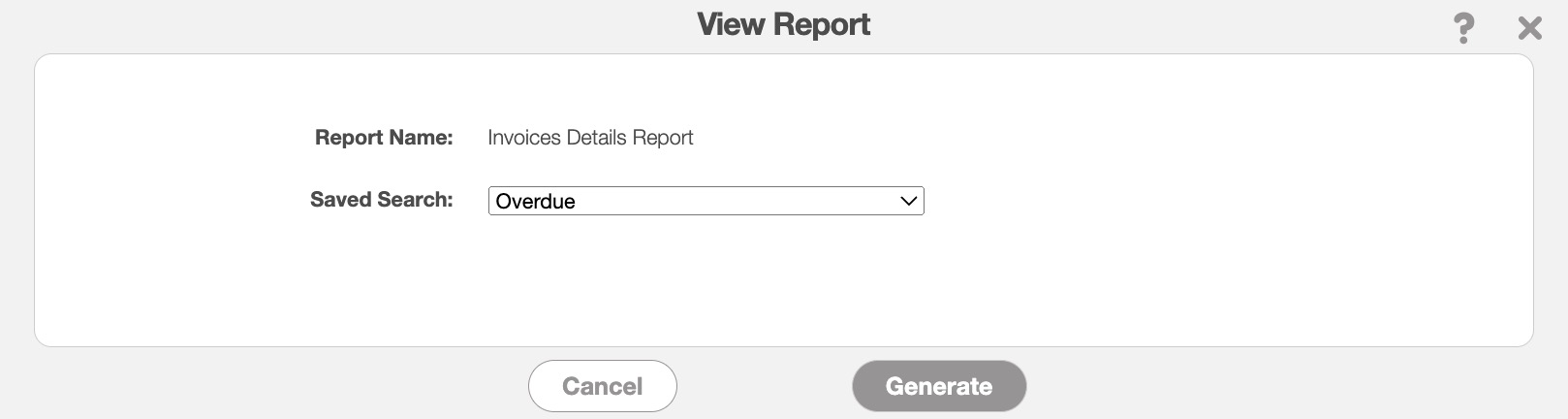Click the Report Name label
This screenshot has height=419, width=1568.
[384, 138]
